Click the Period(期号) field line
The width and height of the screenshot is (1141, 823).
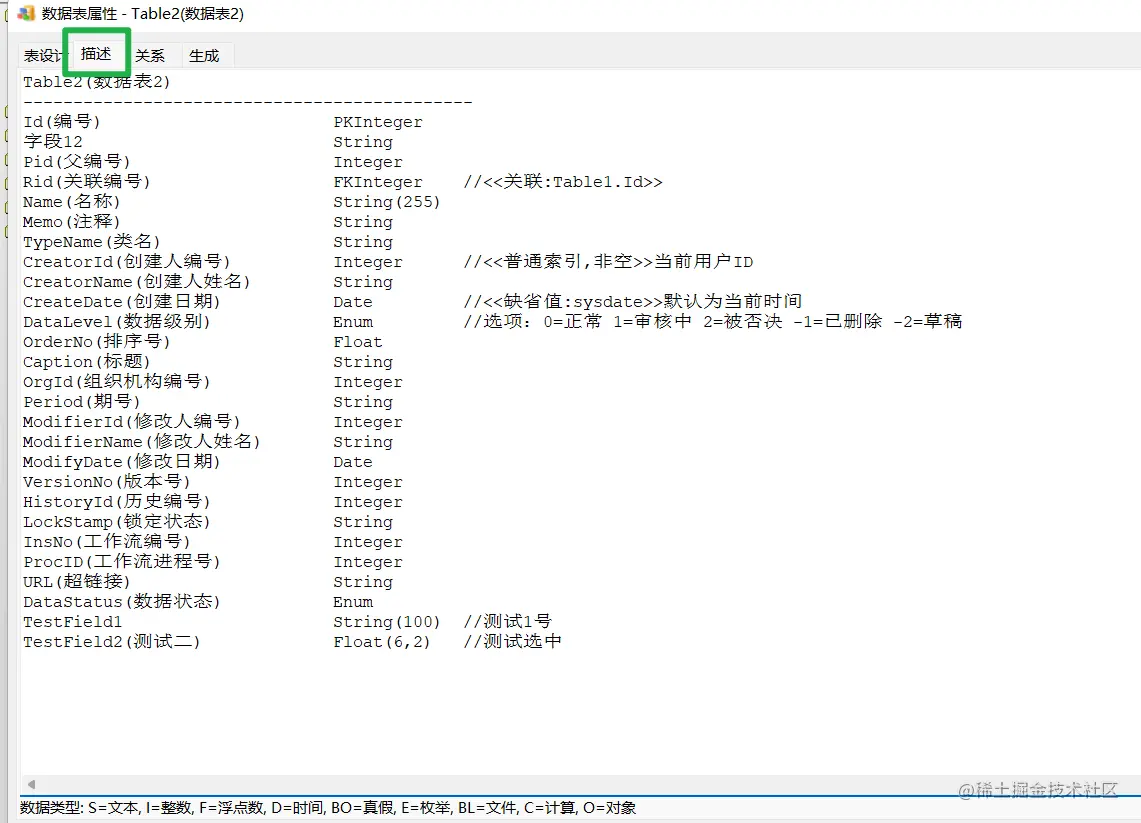click(82, 402)
